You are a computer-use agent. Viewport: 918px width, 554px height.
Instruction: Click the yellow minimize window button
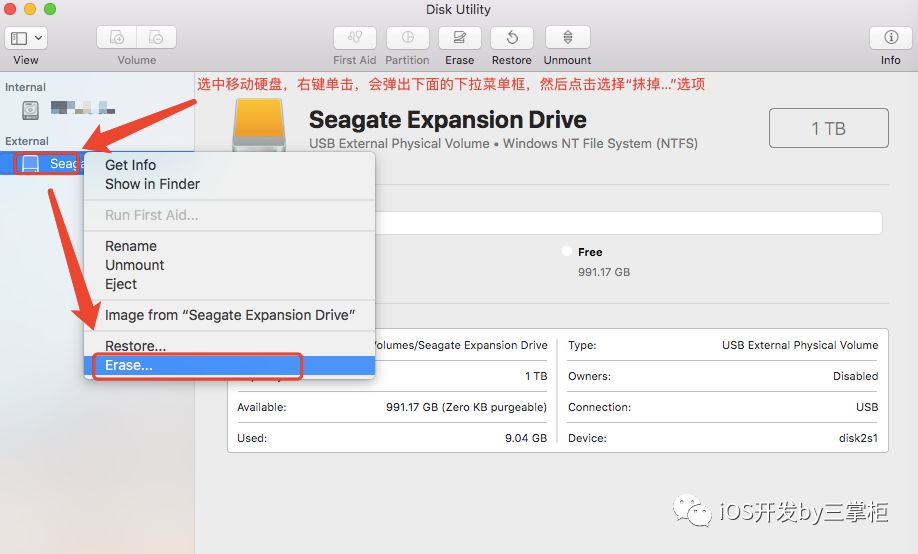[30, 9]
